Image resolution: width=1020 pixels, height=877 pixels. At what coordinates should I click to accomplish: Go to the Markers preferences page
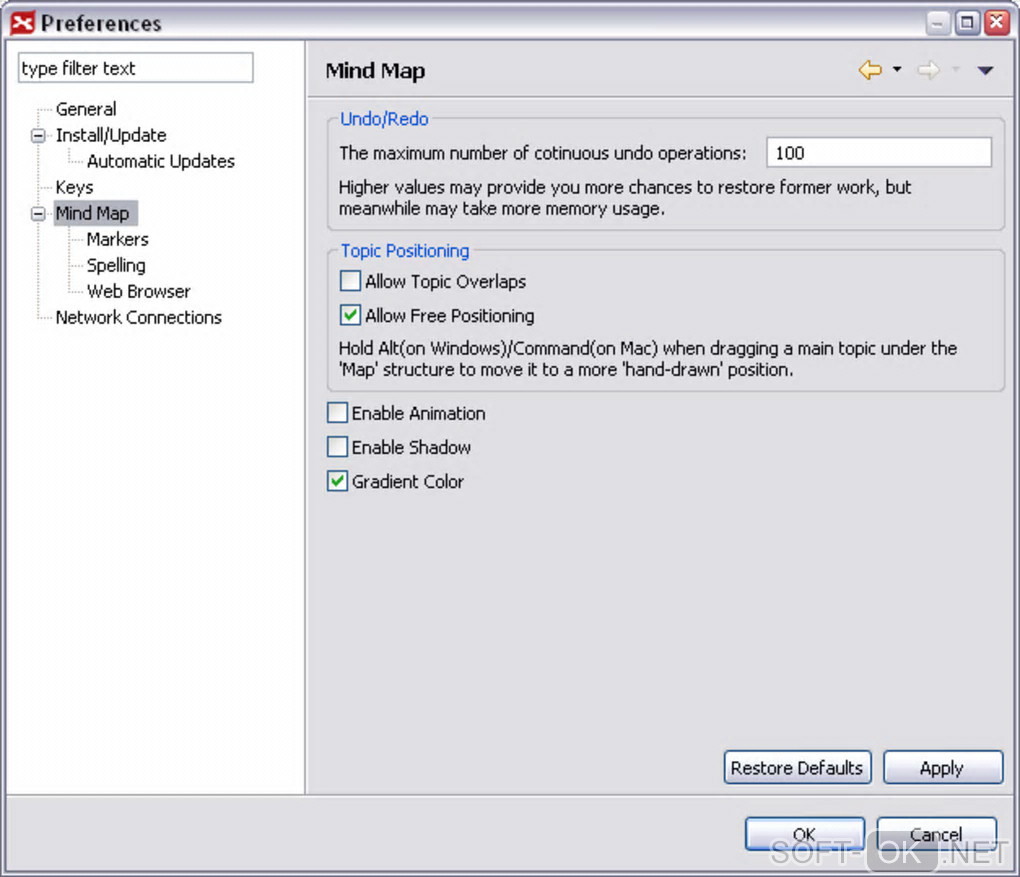(x=117, y=240)
